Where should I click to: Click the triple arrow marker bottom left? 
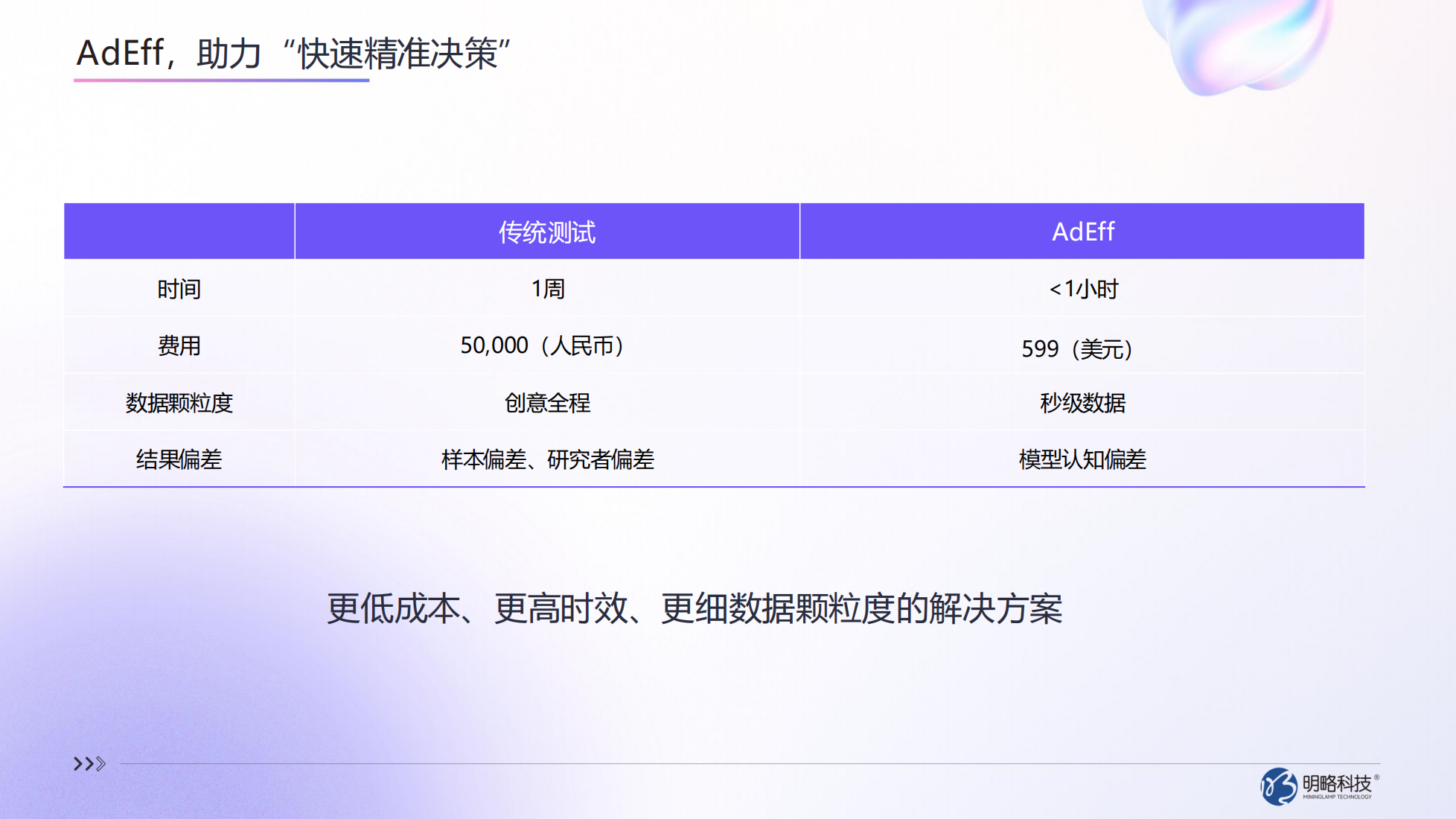89,762
